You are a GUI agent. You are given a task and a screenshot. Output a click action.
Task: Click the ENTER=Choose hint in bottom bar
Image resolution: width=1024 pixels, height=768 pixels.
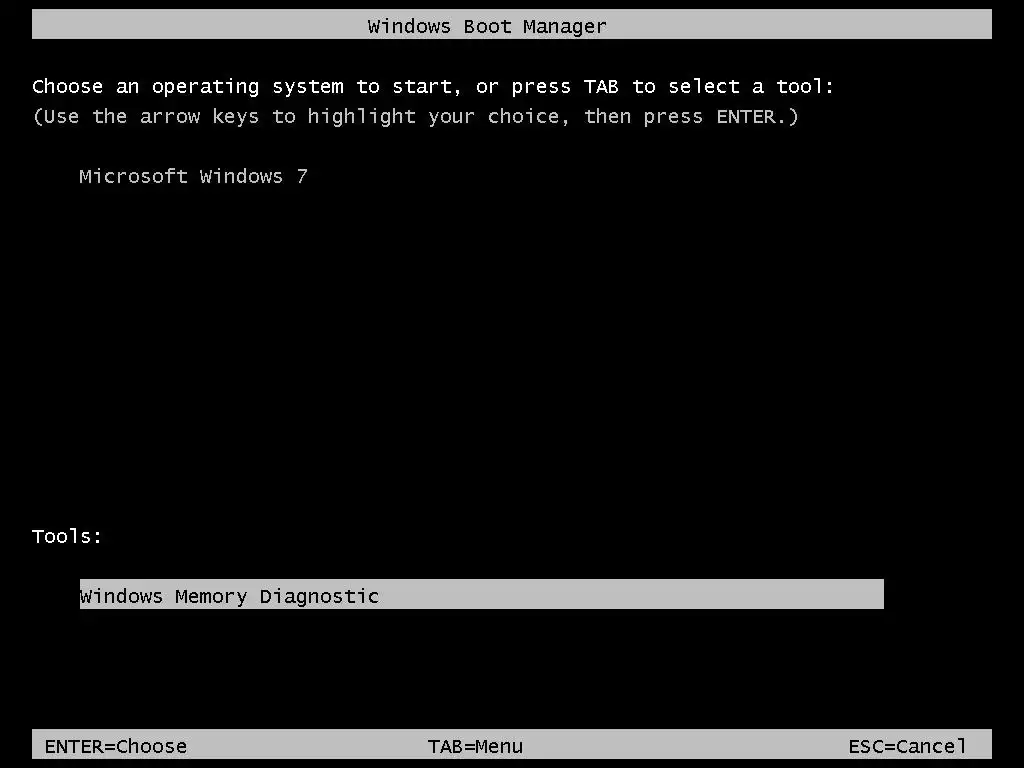pyautogui.click(x=116, y=746)
